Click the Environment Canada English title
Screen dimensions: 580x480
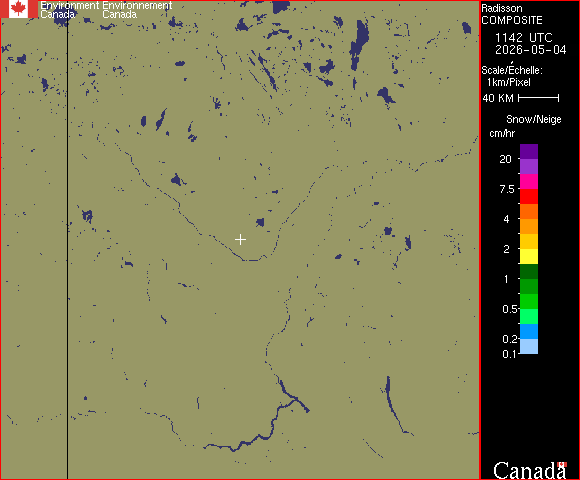tap(70, 10)
